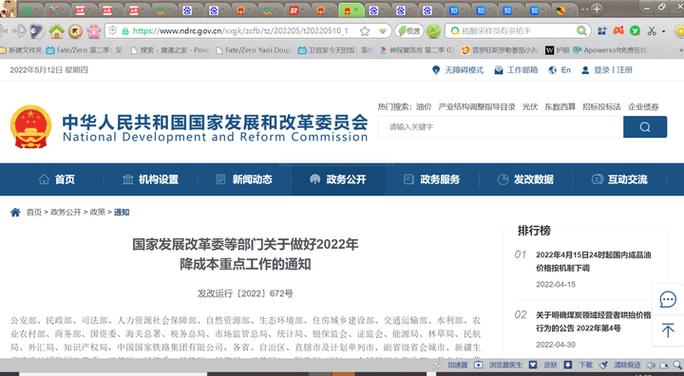This screenshot has width=684, height=376.
Task: Click the red game controller extension icon
Action: (x=619, y=31)
